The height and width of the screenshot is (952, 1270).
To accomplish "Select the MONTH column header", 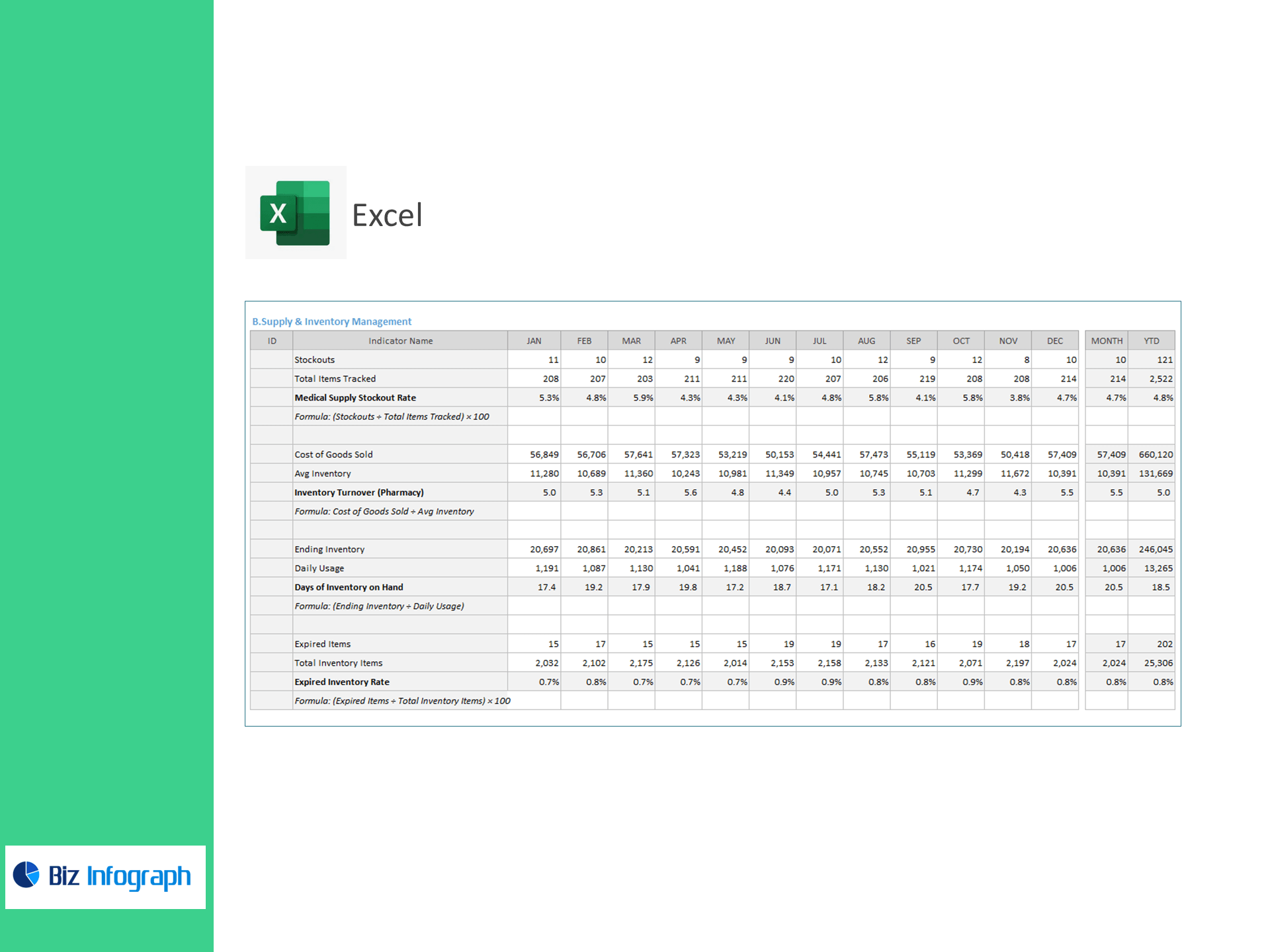I will pos(1107,340).
